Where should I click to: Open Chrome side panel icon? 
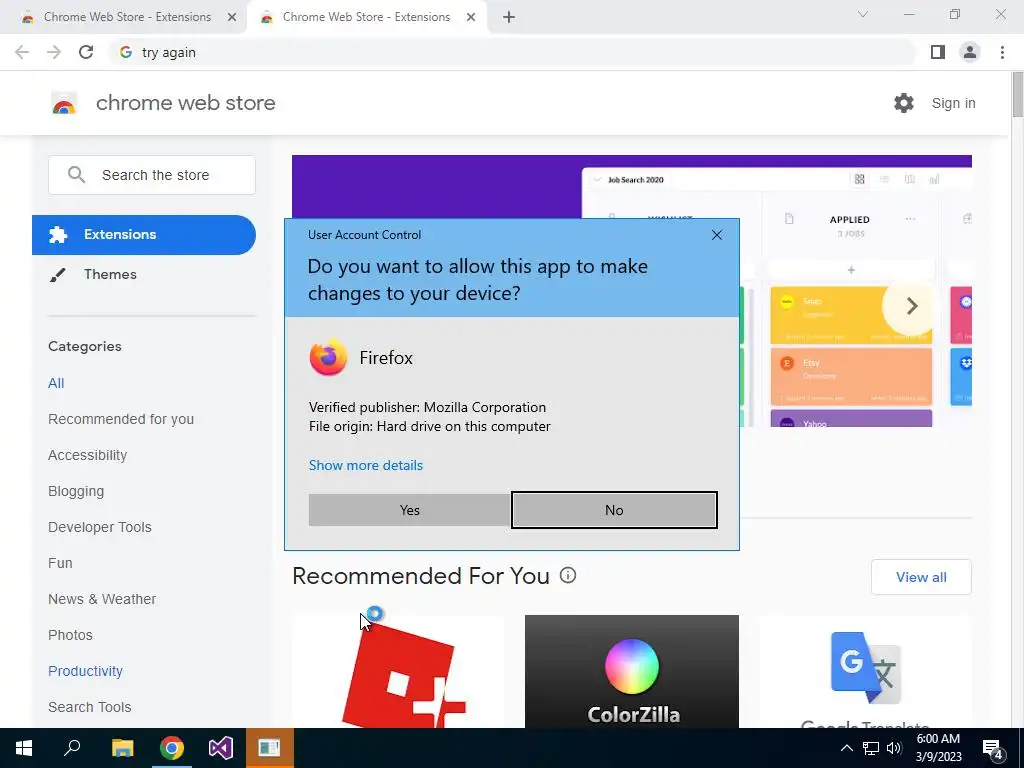938,52
